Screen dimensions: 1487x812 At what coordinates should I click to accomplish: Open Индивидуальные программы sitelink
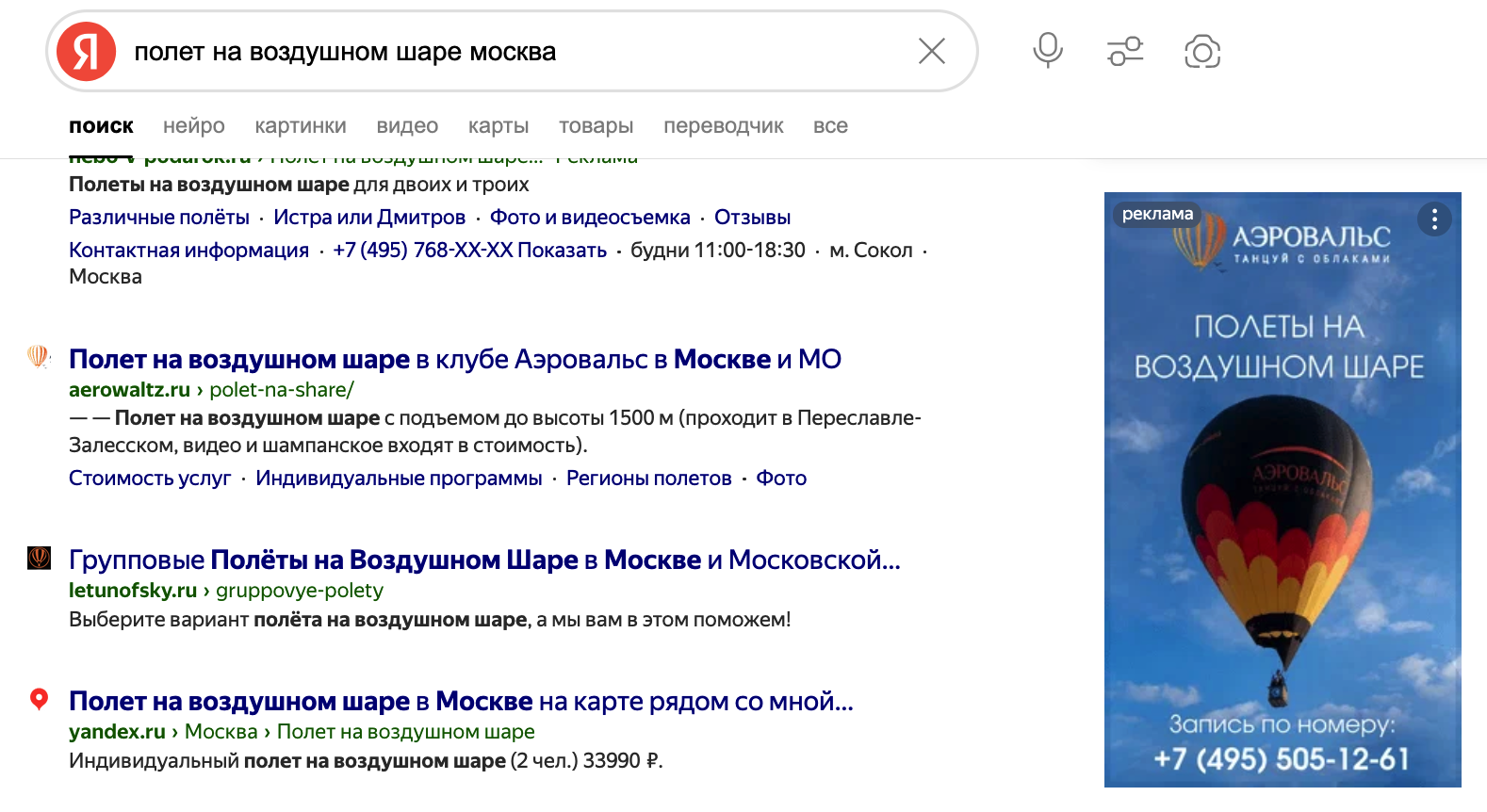click(399, 479)
